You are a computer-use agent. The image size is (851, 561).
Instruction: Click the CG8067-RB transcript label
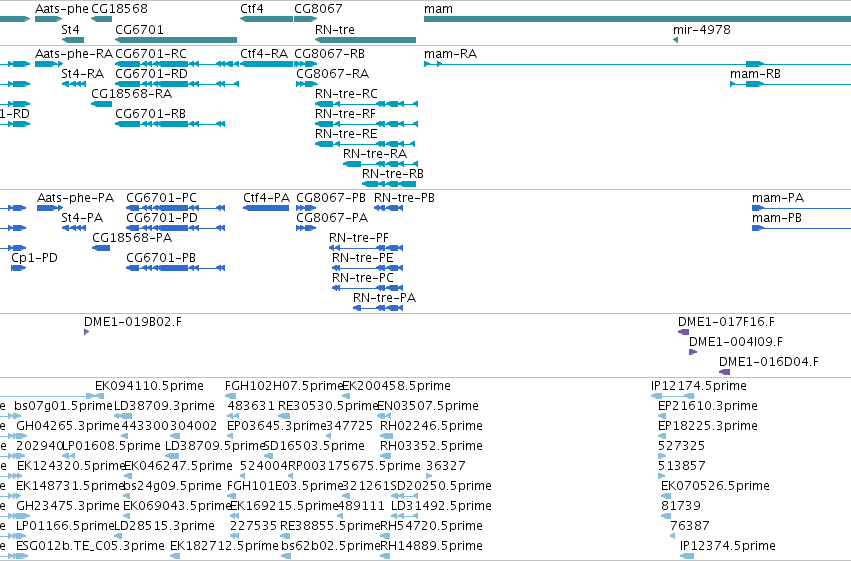tap(329, 54)
